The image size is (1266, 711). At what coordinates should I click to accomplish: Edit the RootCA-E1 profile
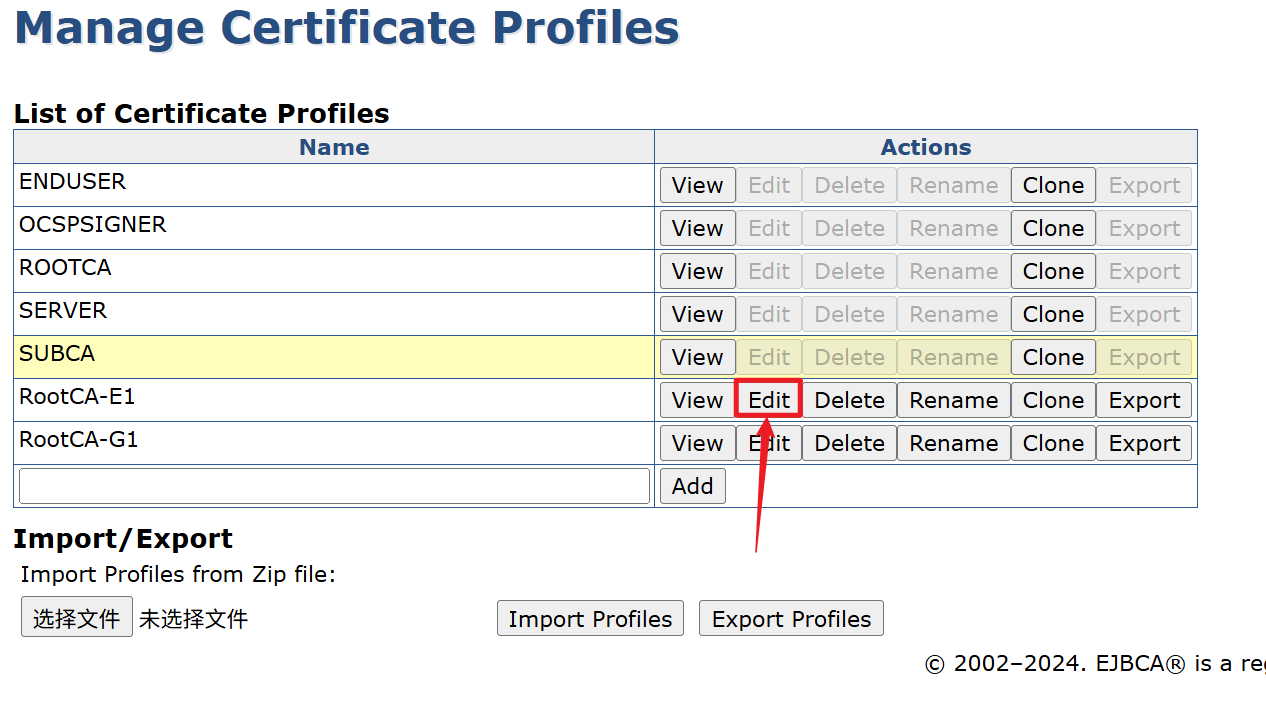[x=769, y=401]
